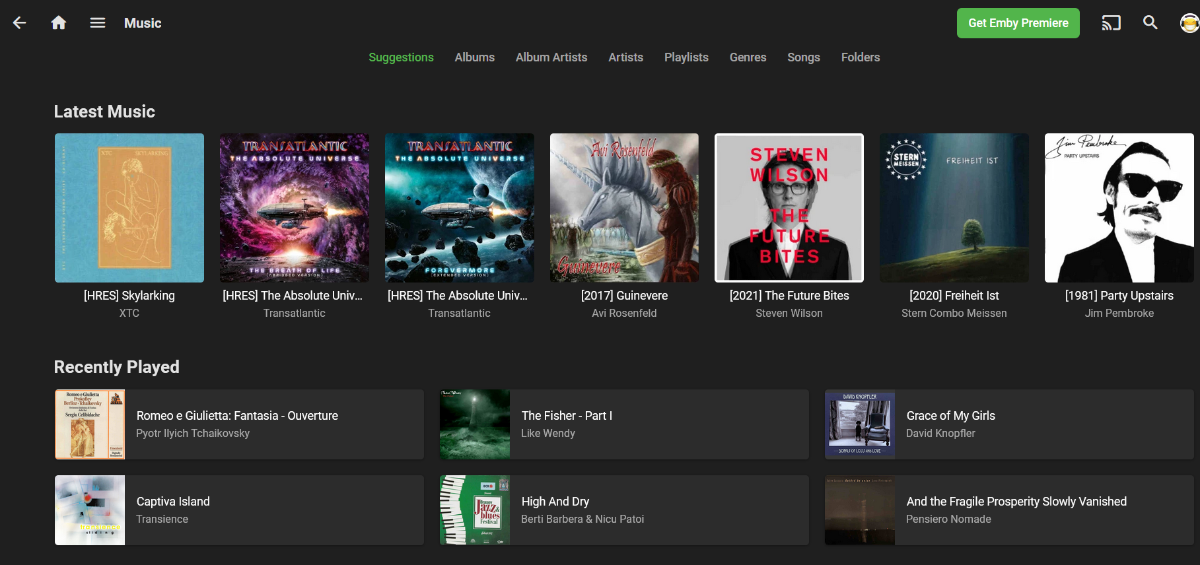
Task: Switch to the Albums tab
Action: [x=474, y=57]
